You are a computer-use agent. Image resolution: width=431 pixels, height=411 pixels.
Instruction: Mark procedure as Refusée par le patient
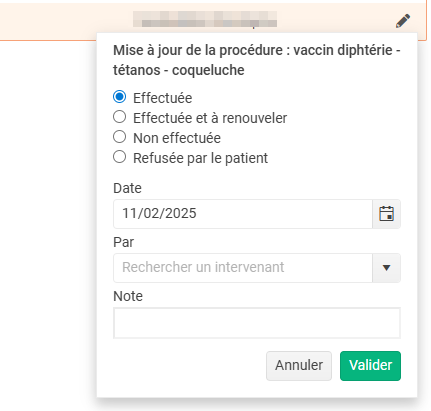click(119, 157)
